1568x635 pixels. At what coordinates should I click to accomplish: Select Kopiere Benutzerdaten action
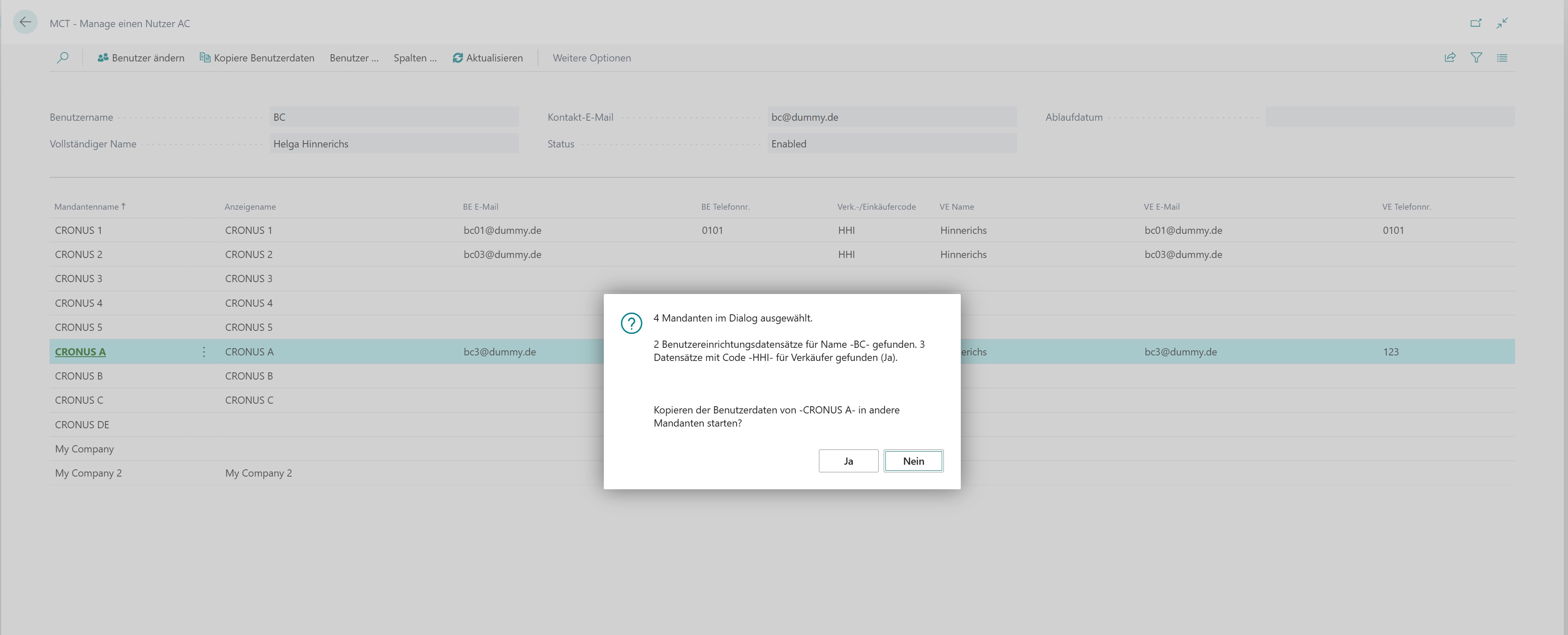pyautogui.click(x=257, y=58)
